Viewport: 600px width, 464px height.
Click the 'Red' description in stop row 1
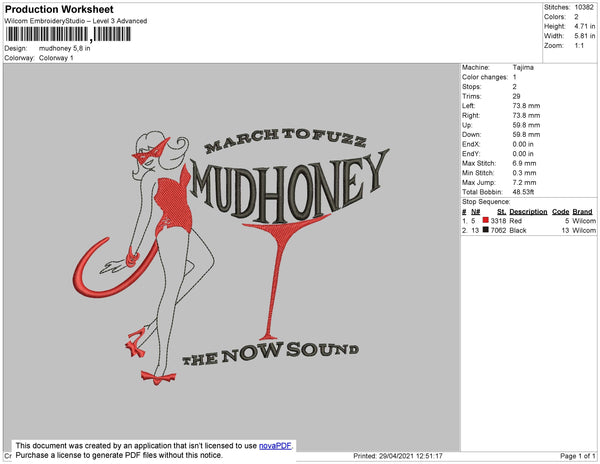pos(515,221)
